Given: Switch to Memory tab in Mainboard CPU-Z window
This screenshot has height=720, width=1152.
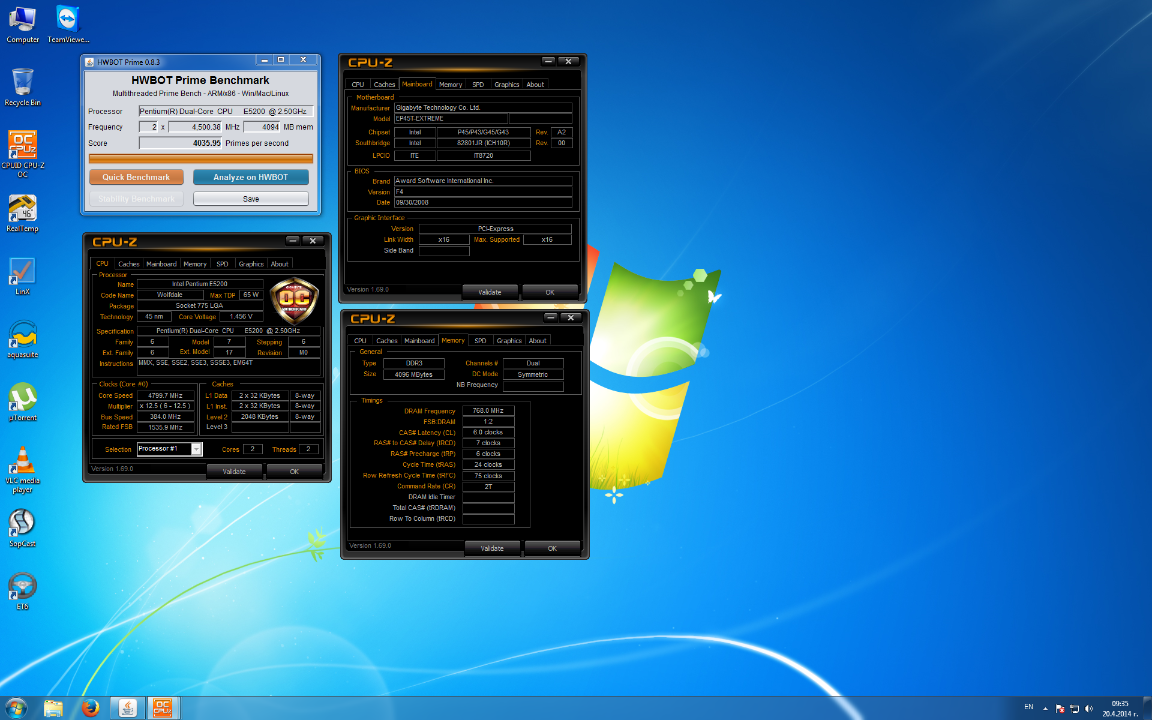Looking at the screenshot, I should [450, 84].
